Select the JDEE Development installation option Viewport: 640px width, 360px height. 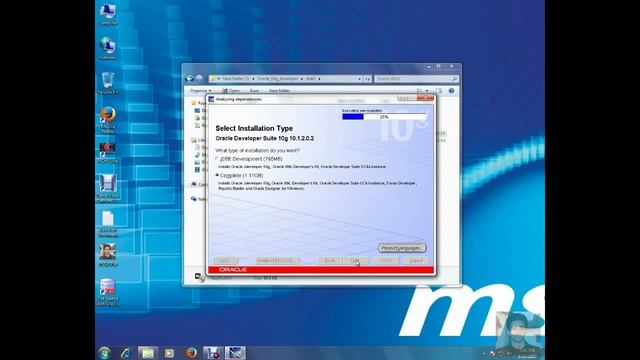coord(217,159)
